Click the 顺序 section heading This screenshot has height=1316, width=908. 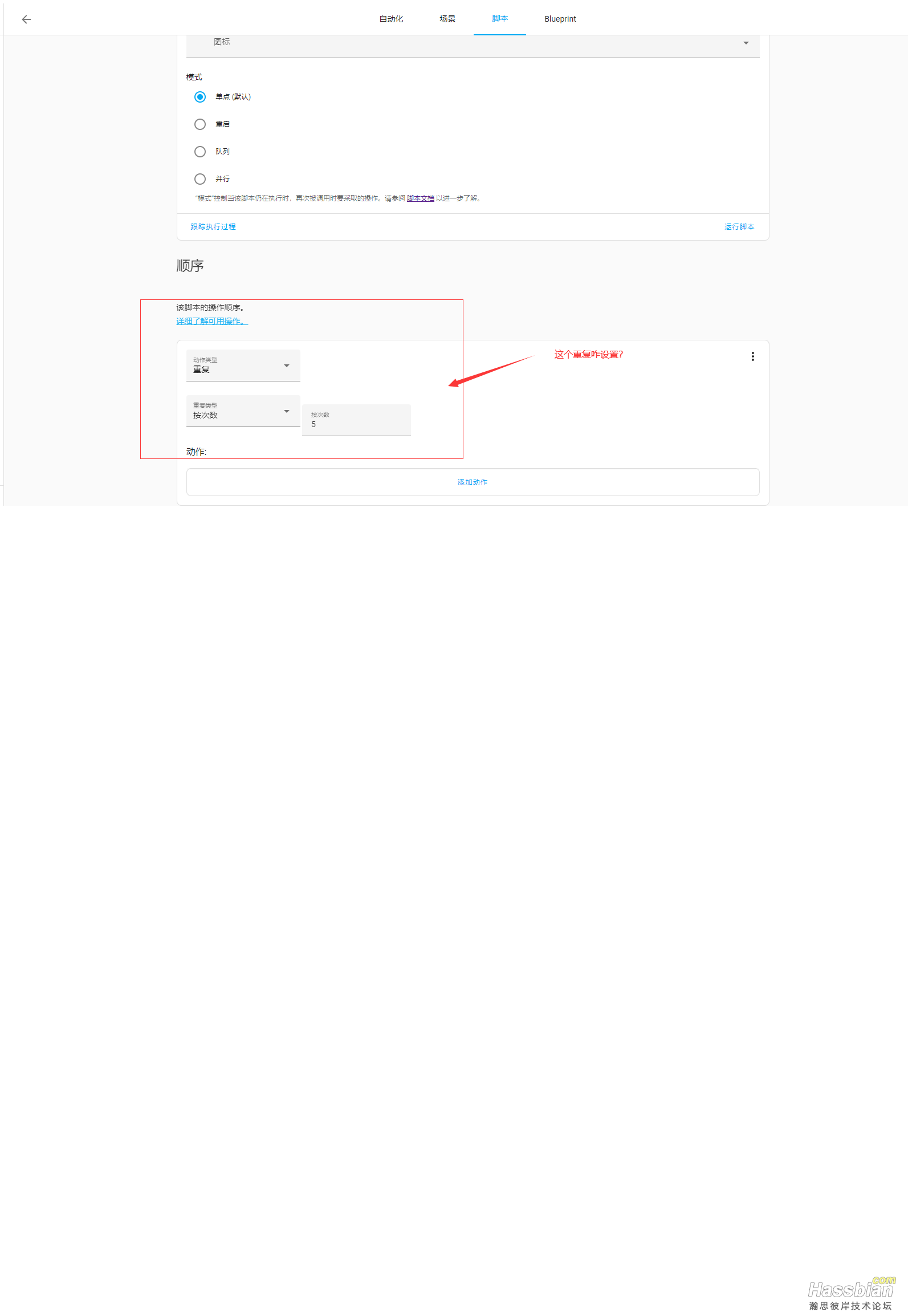(190, 266)
